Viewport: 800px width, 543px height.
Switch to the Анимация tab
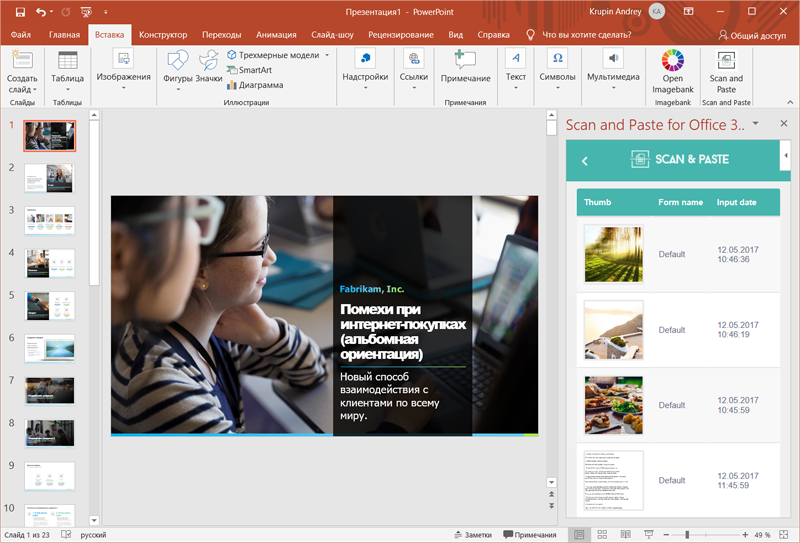click(276, 34)
